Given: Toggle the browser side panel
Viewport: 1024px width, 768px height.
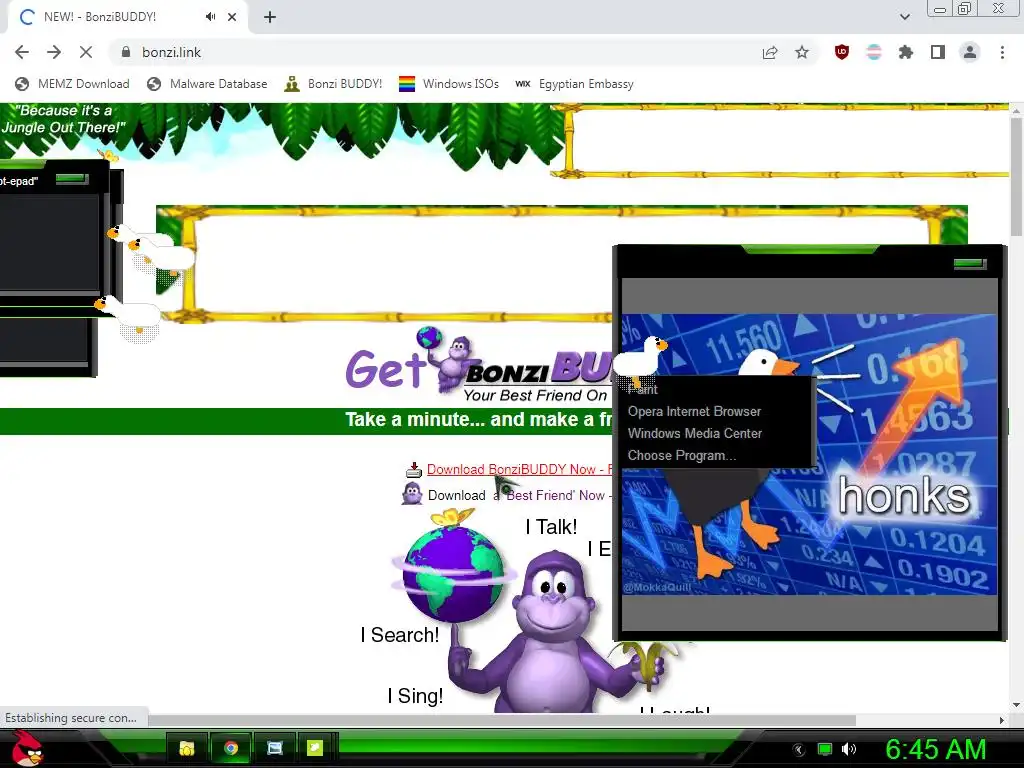Looking at the screenshot, I should 938,52.
